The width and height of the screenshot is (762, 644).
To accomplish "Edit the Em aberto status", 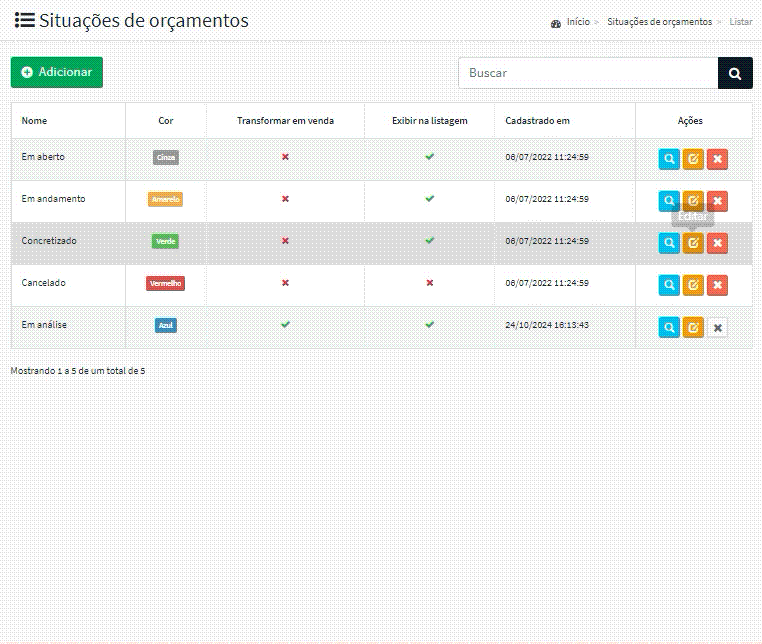I will (x=693, y=159).
